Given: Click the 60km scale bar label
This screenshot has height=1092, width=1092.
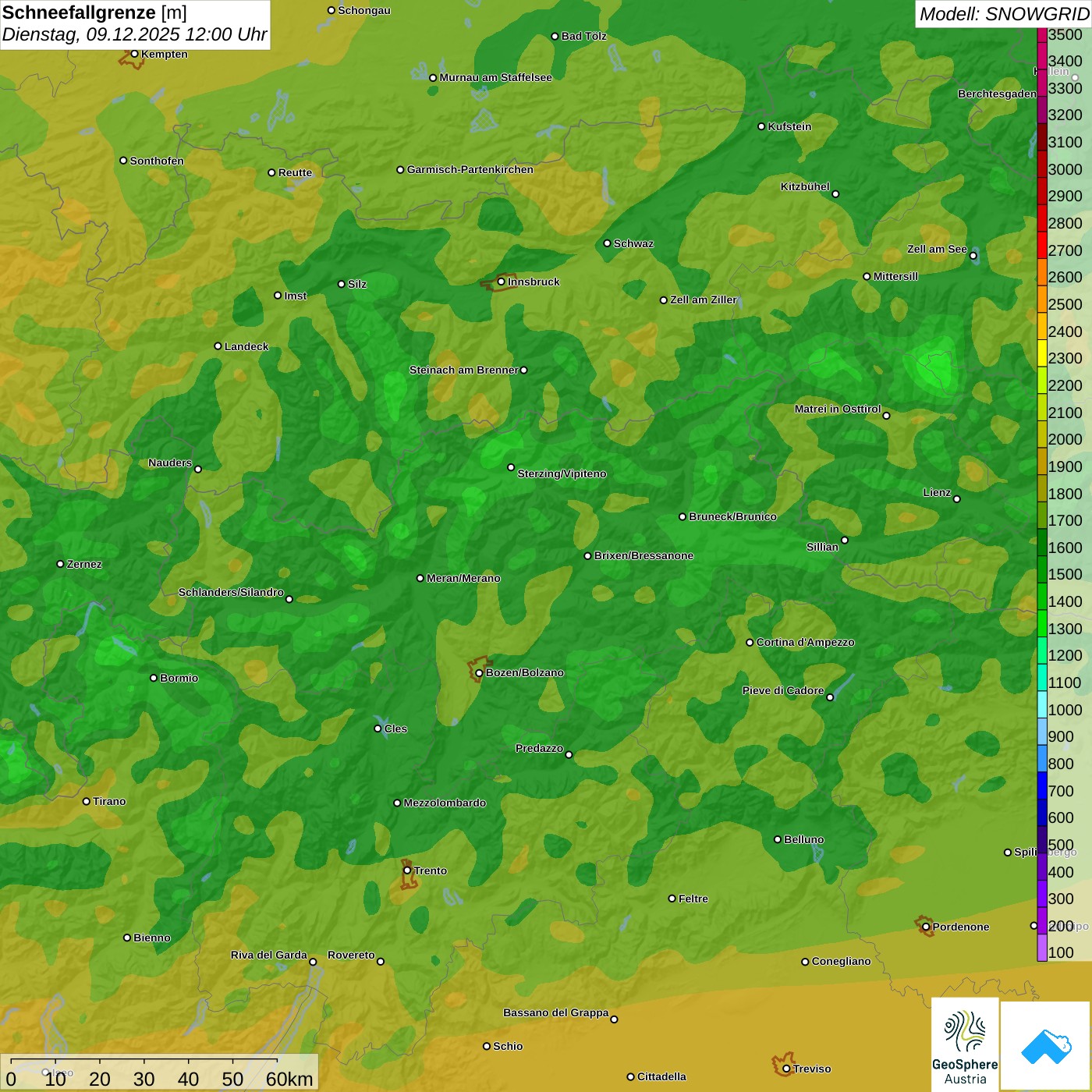Looking at the screenshot, I should pyautogui.click(x=289, y=1080).
